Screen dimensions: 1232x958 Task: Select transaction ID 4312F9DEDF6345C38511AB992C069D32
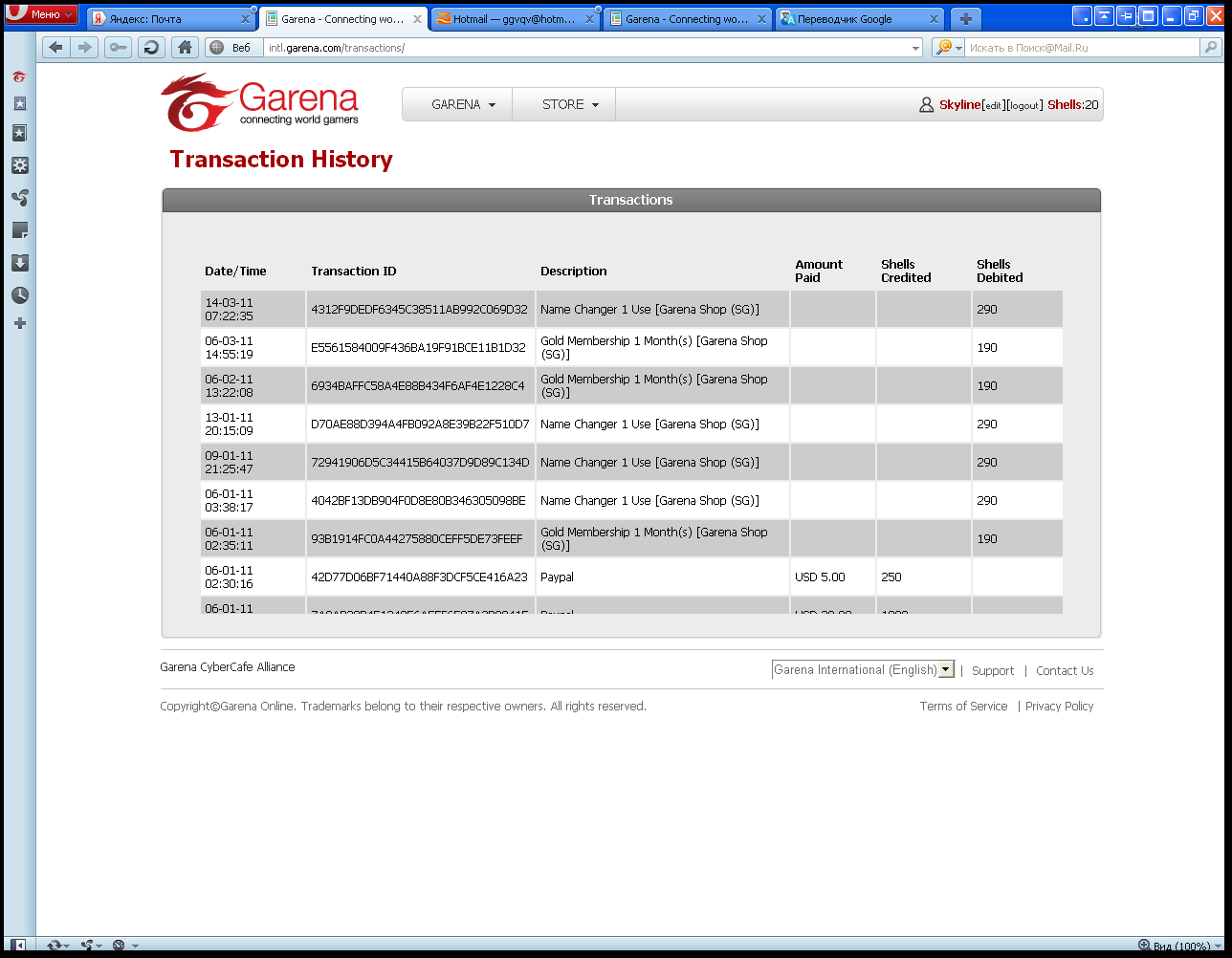(x=419, y=310)
